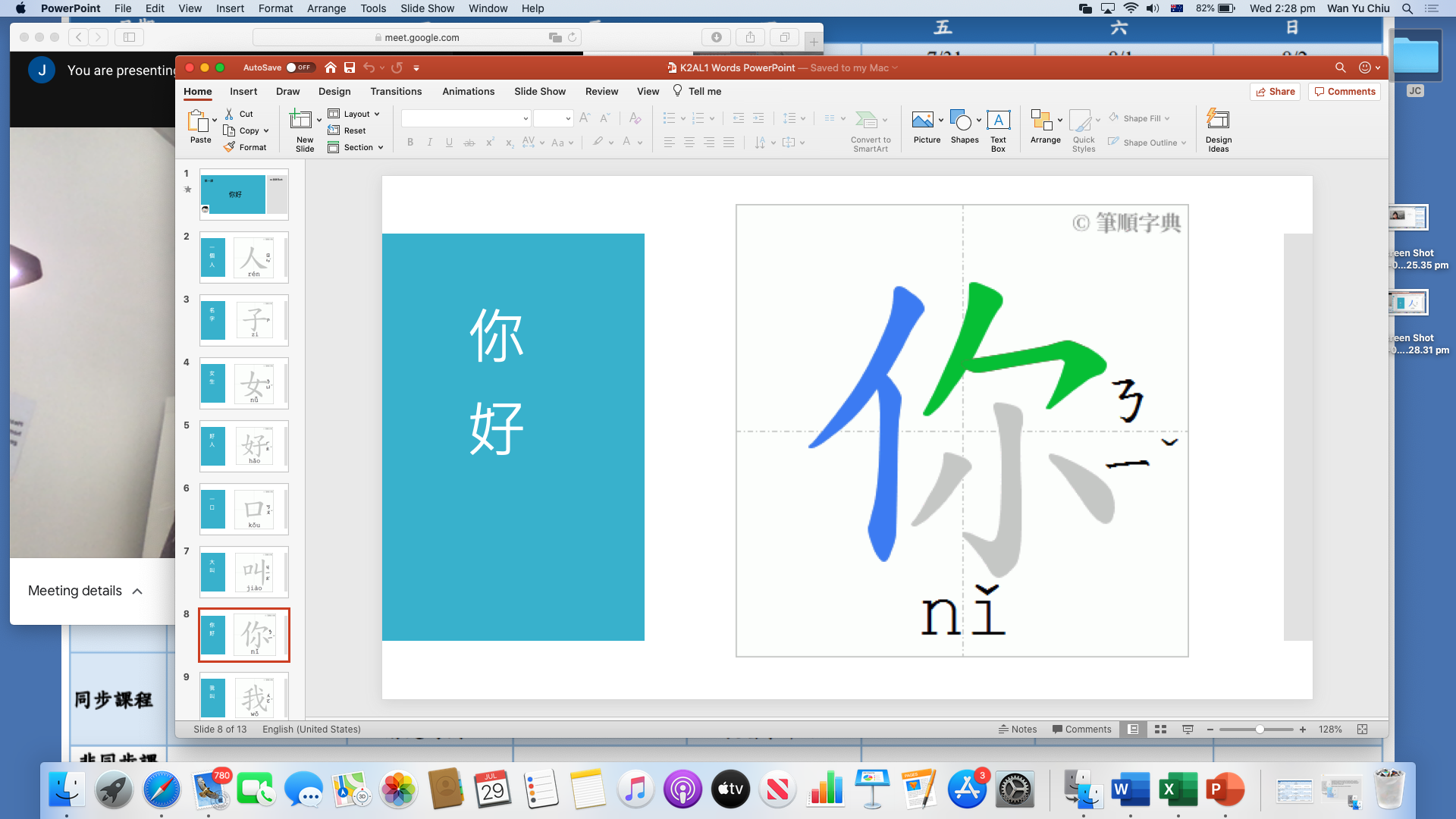This screenshot has height=819, width=1456.
Task: Toggle the AutoSave switch
Action: click(300, 67)
